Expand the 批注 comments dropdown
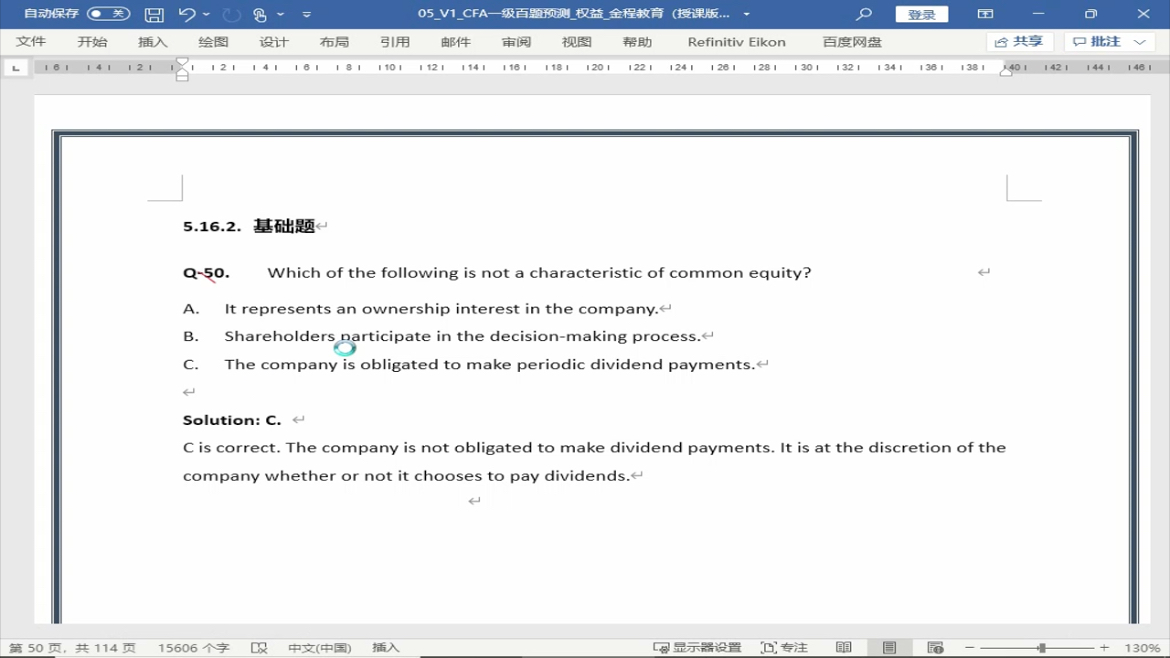Viewport: 1170px width, 658px height. (1140, 42)
